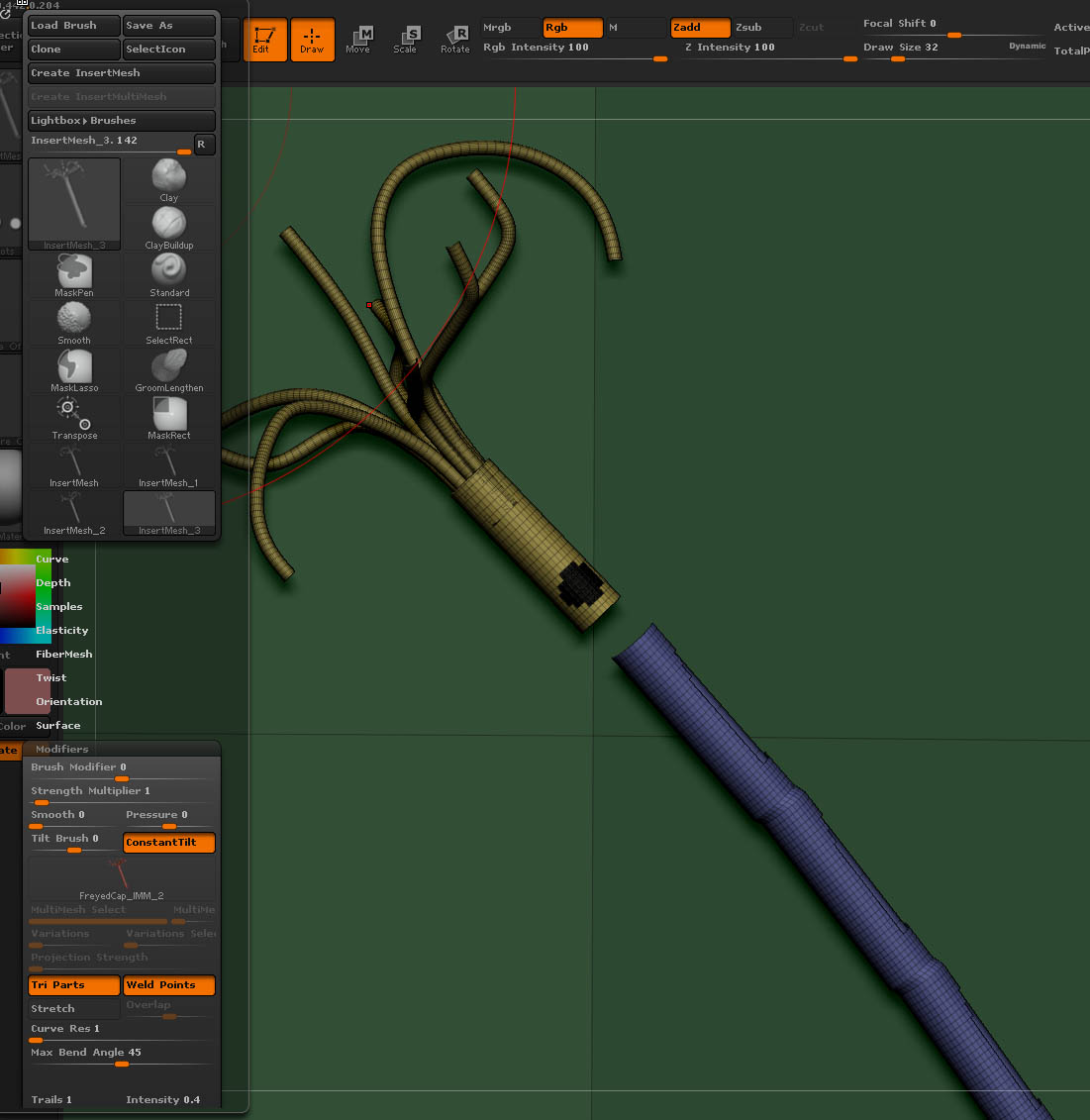Activate Draw mode button
Viewport: 1090px width, 1120px height.
(x=312, y=40)
